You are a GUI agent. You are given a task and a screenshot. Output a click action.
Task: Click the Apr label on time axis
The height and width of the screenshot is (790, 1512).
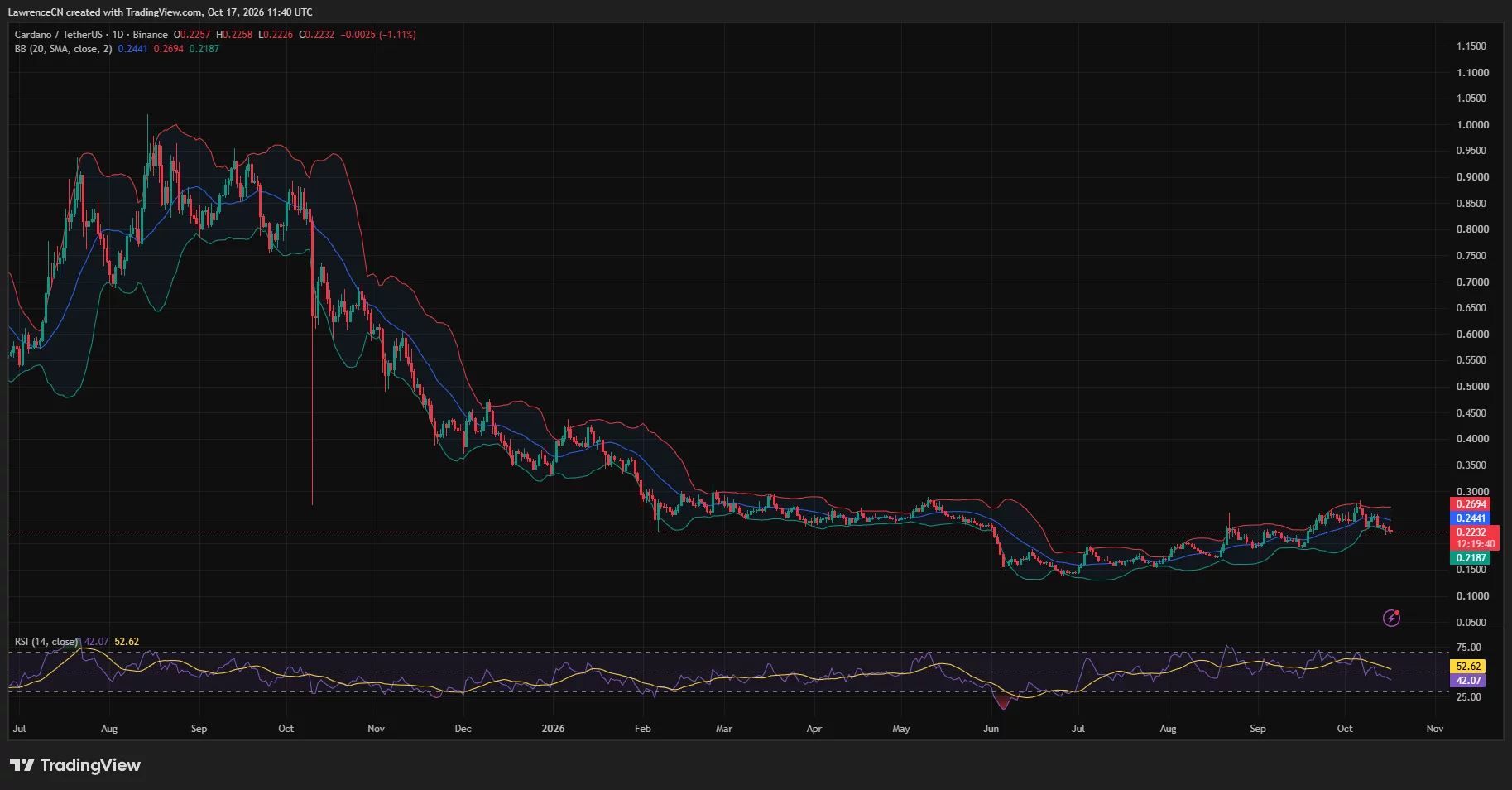814,729
